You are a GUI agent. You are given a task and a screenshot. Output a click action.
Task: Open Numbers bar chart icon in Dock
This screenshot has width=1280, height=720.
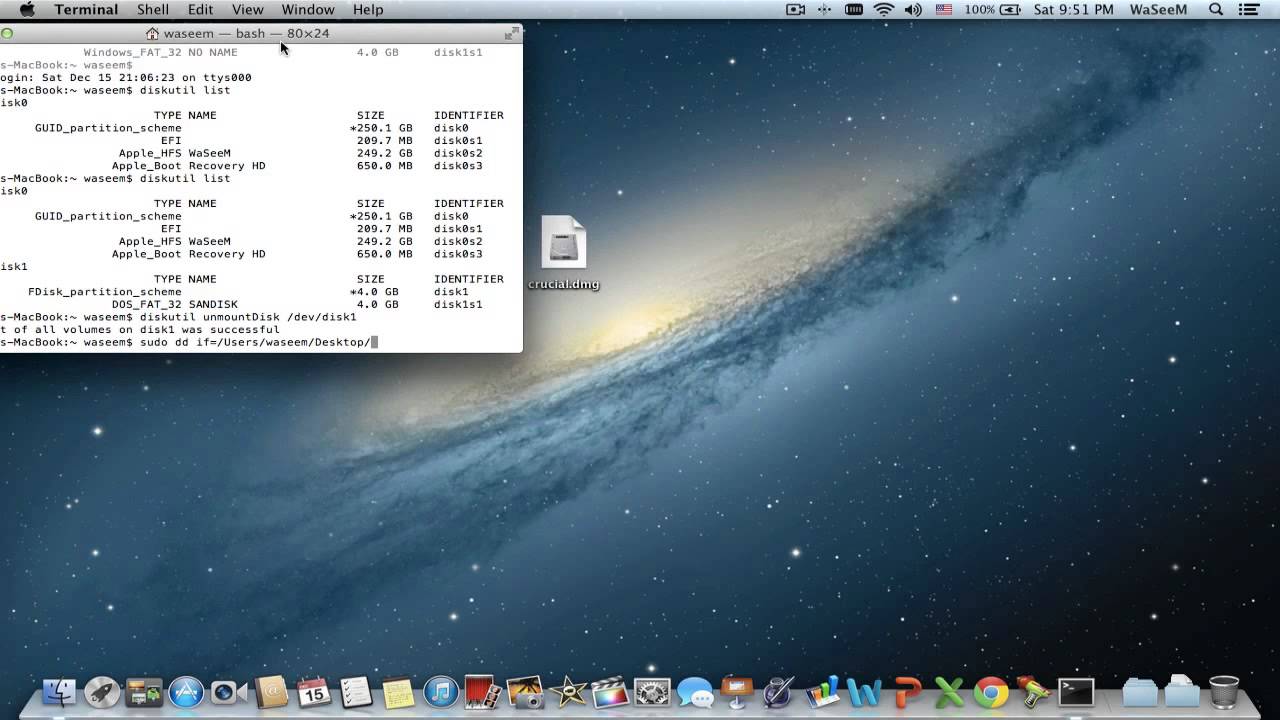tap(822, 691)
